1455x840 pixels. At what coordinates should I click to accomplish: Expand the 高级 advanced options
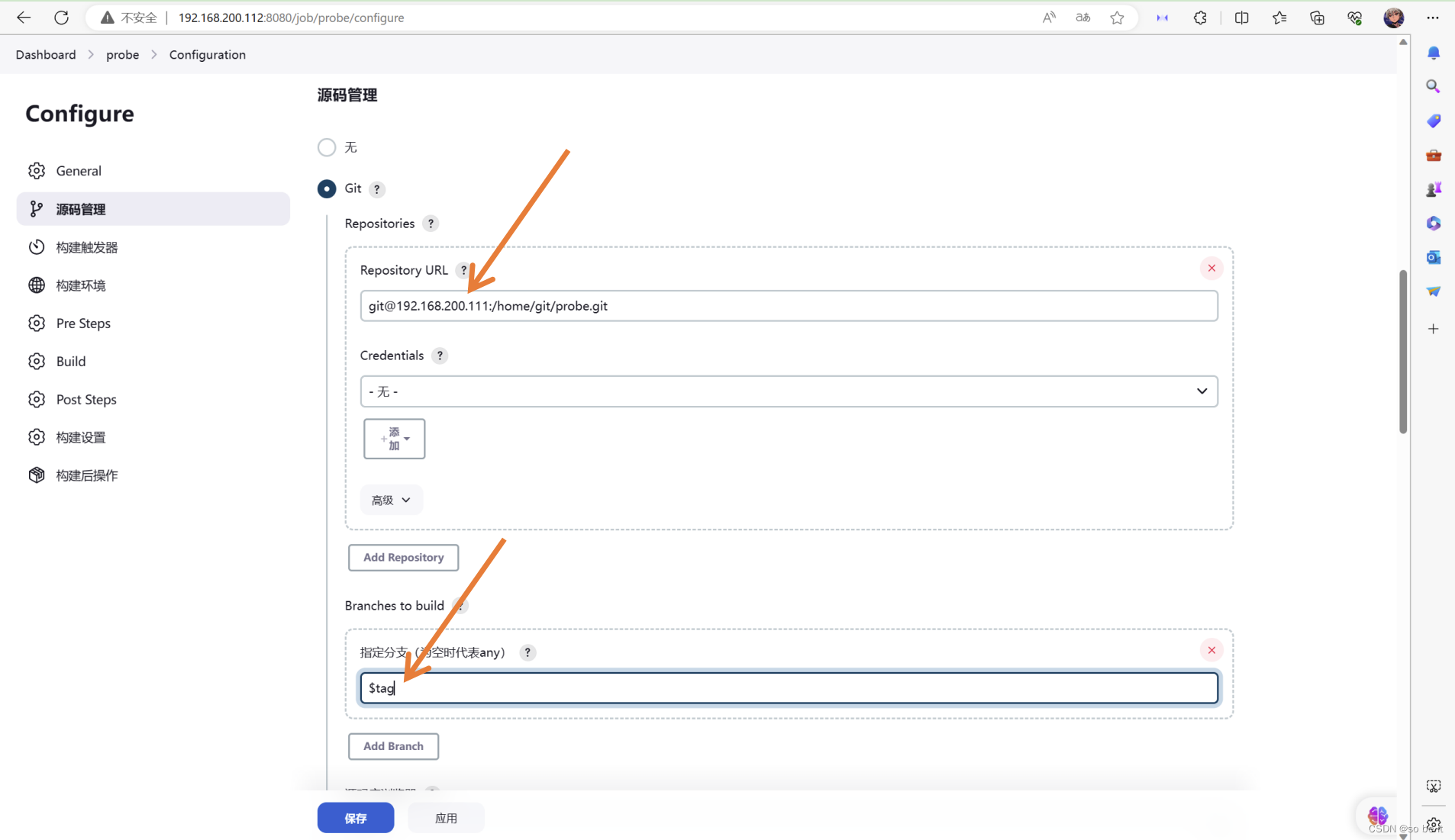click(x=391, y=500)
